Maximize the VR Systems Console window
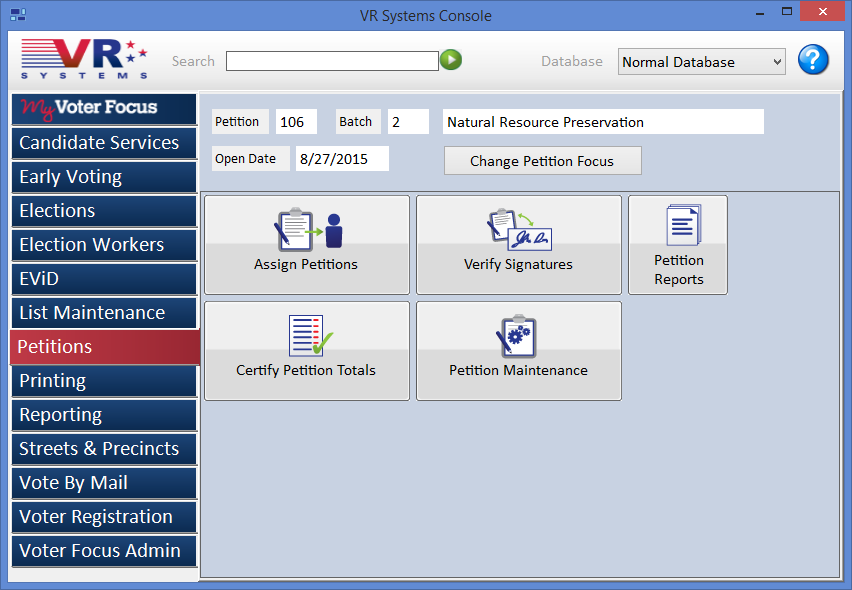The image size is (852, 590). point(786,11)
